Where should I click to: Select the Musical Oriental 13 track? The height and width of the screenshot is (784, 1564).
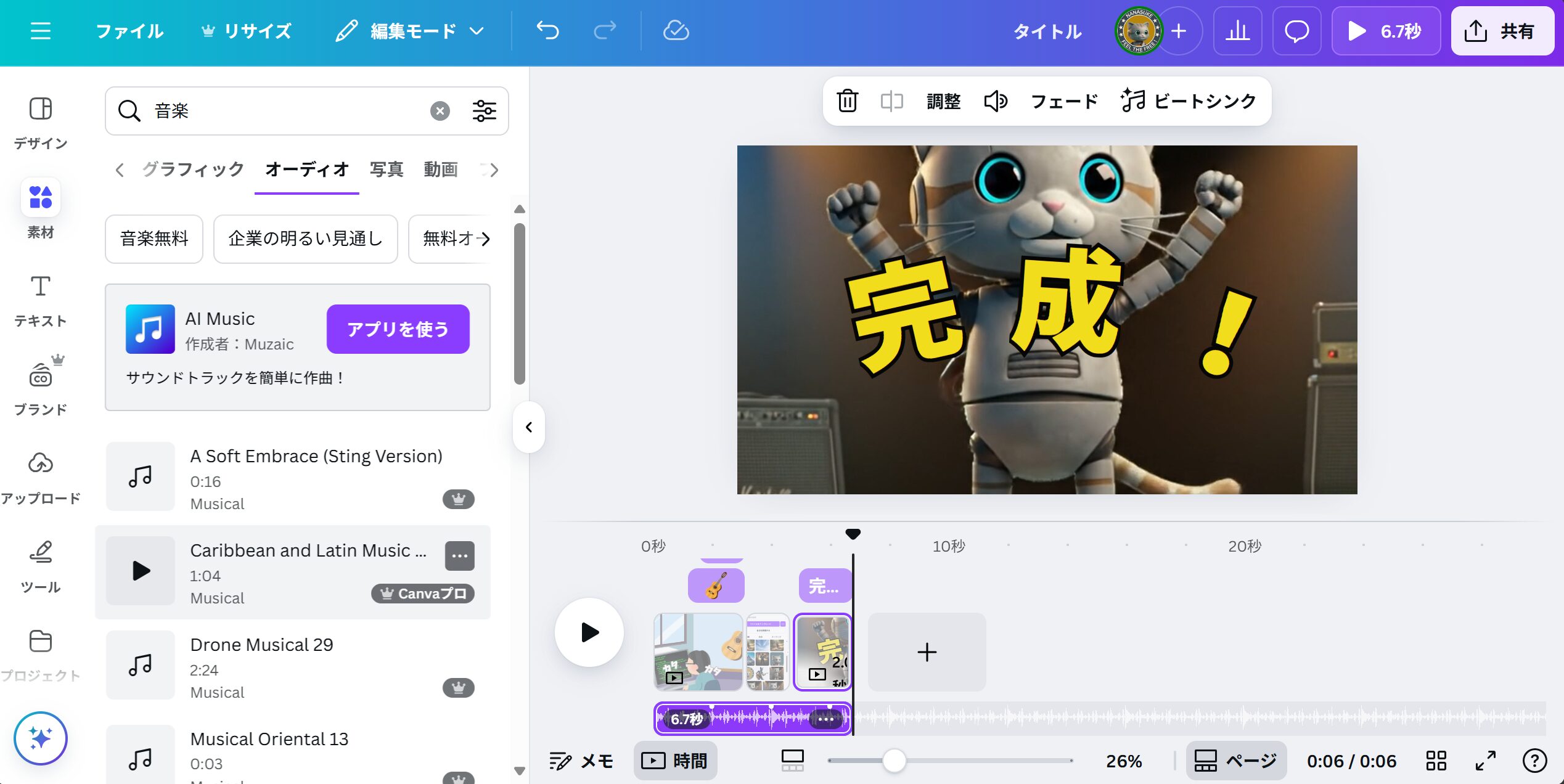point(293,754)
